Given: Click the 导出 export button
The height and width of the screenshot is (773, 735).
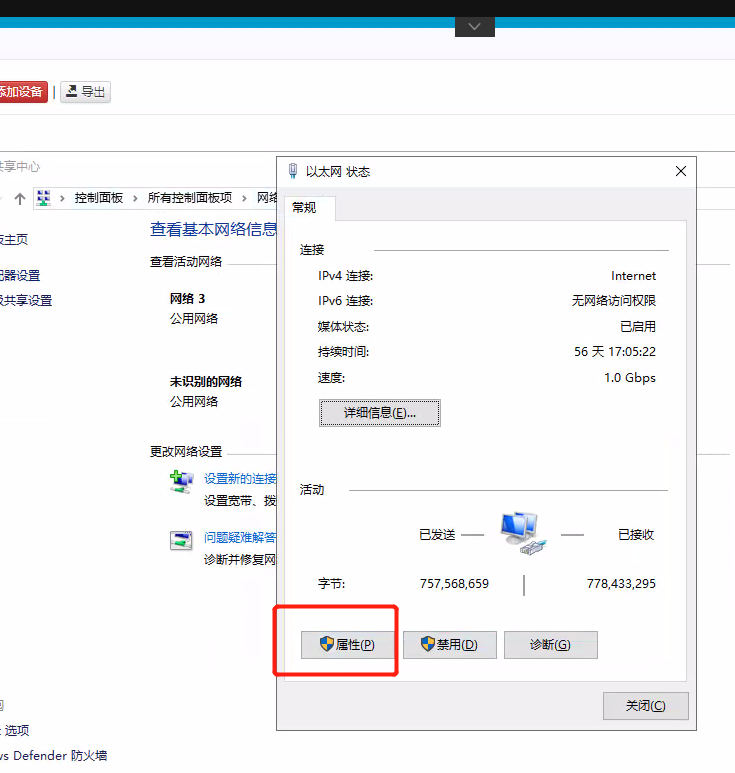Looking at the screenshot, I should pos(85,92).
